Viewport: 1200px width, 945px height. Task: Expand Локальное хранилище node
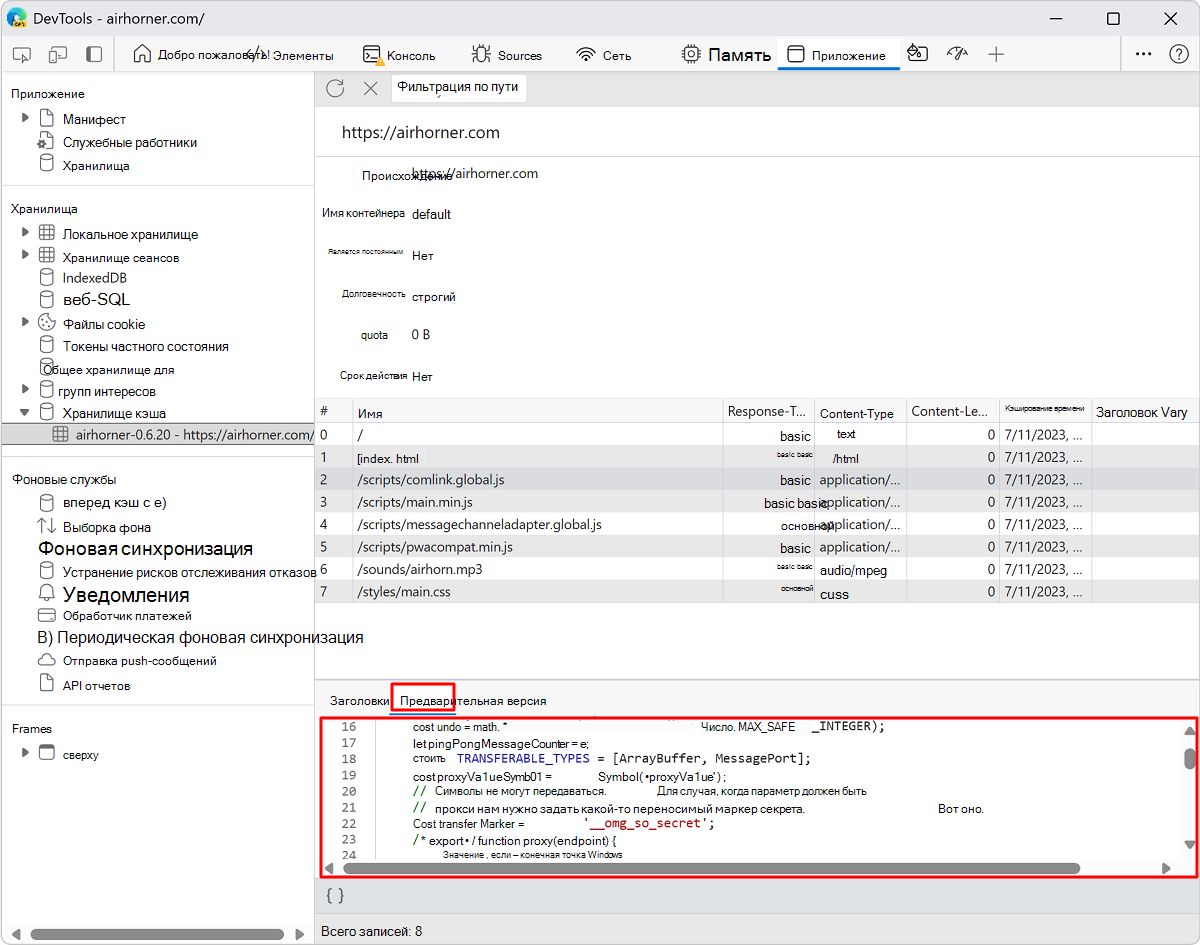click(26, 233)
